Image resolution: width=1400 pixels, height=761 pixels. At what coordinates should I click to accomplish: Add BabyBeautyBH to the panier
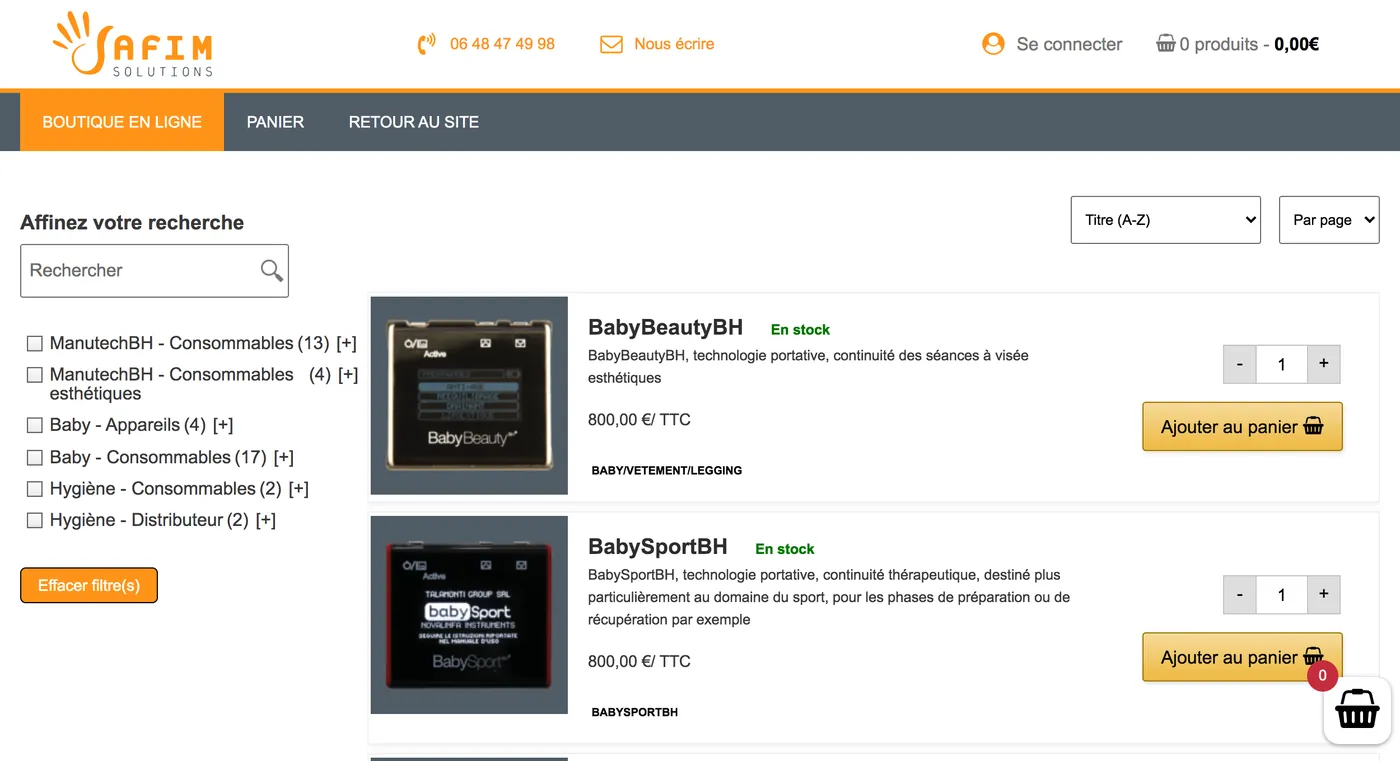click(x=1242, y=427)
